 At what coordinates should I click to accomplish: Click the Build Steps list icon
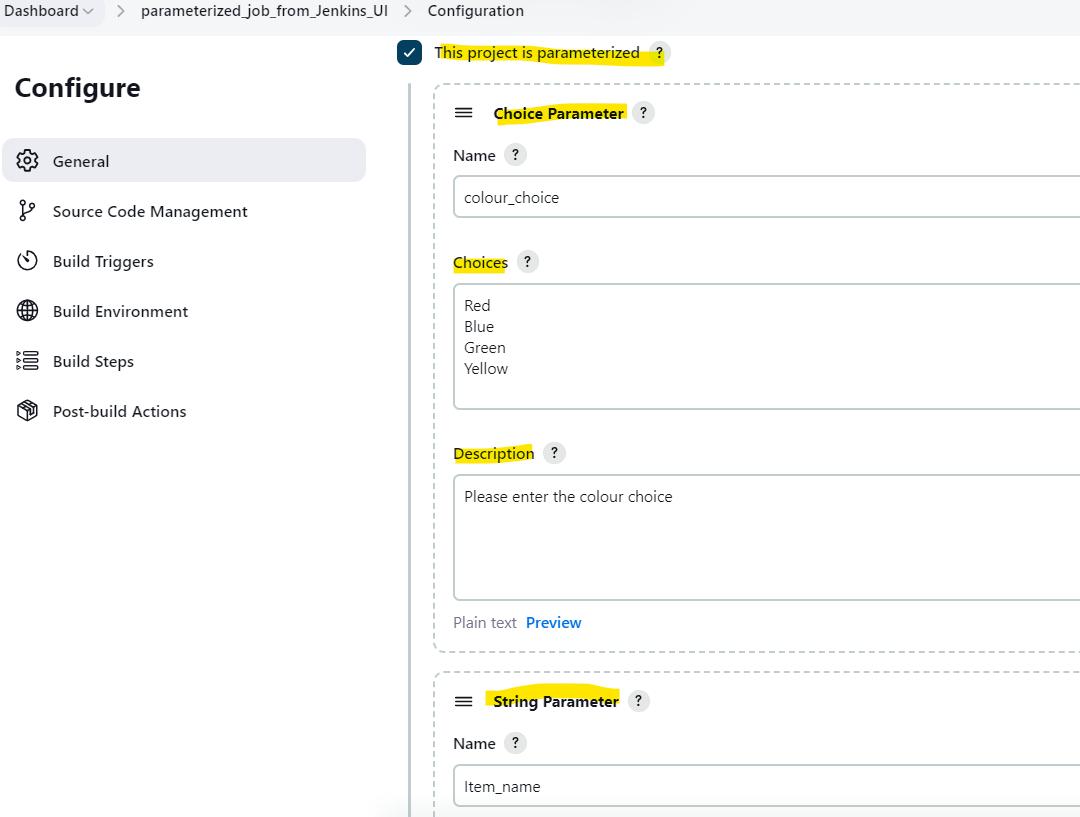28,361
